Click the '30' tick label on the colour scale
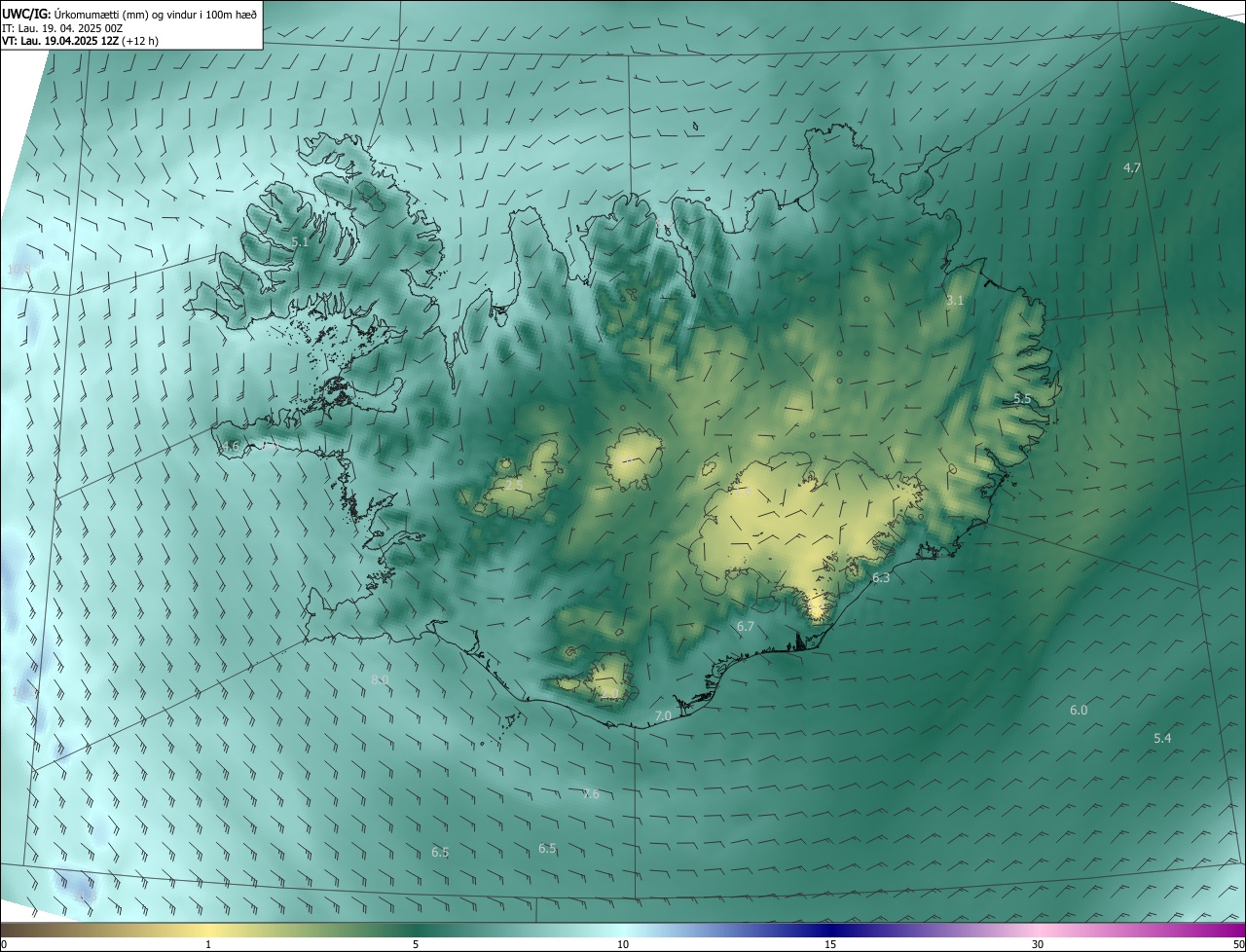This screenshot has height=952, width=1246. (1038, 945)
